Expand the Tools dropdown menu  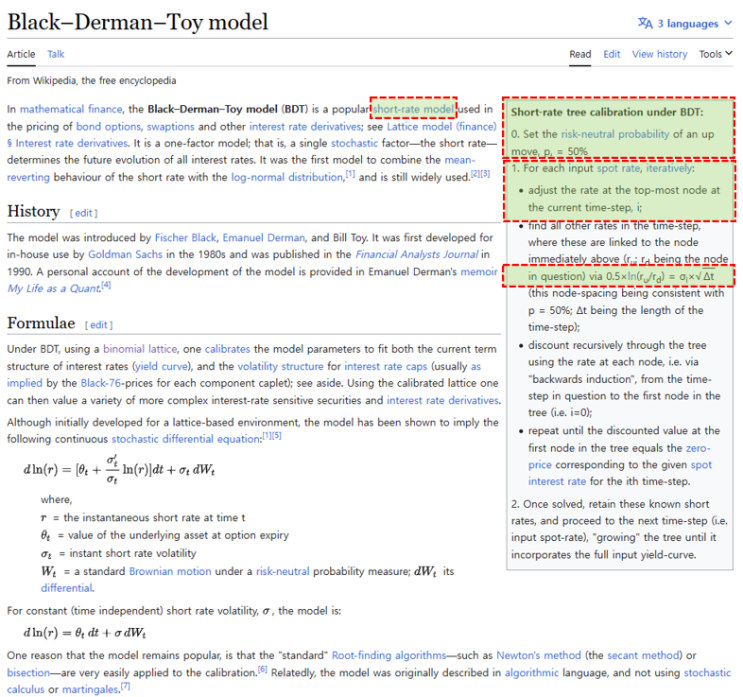(715, 54)
